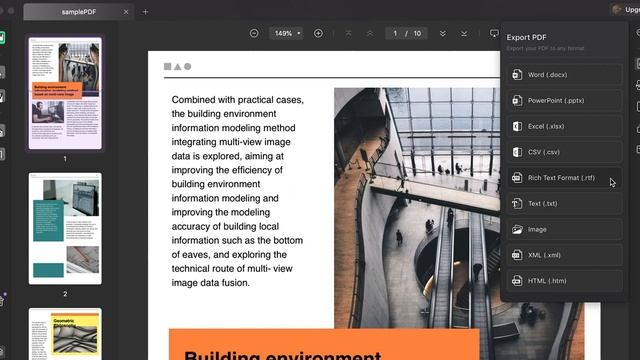Click the Word file icon
Image resolution: width=640 pixels, height=360 pixels.
(517, 75)
